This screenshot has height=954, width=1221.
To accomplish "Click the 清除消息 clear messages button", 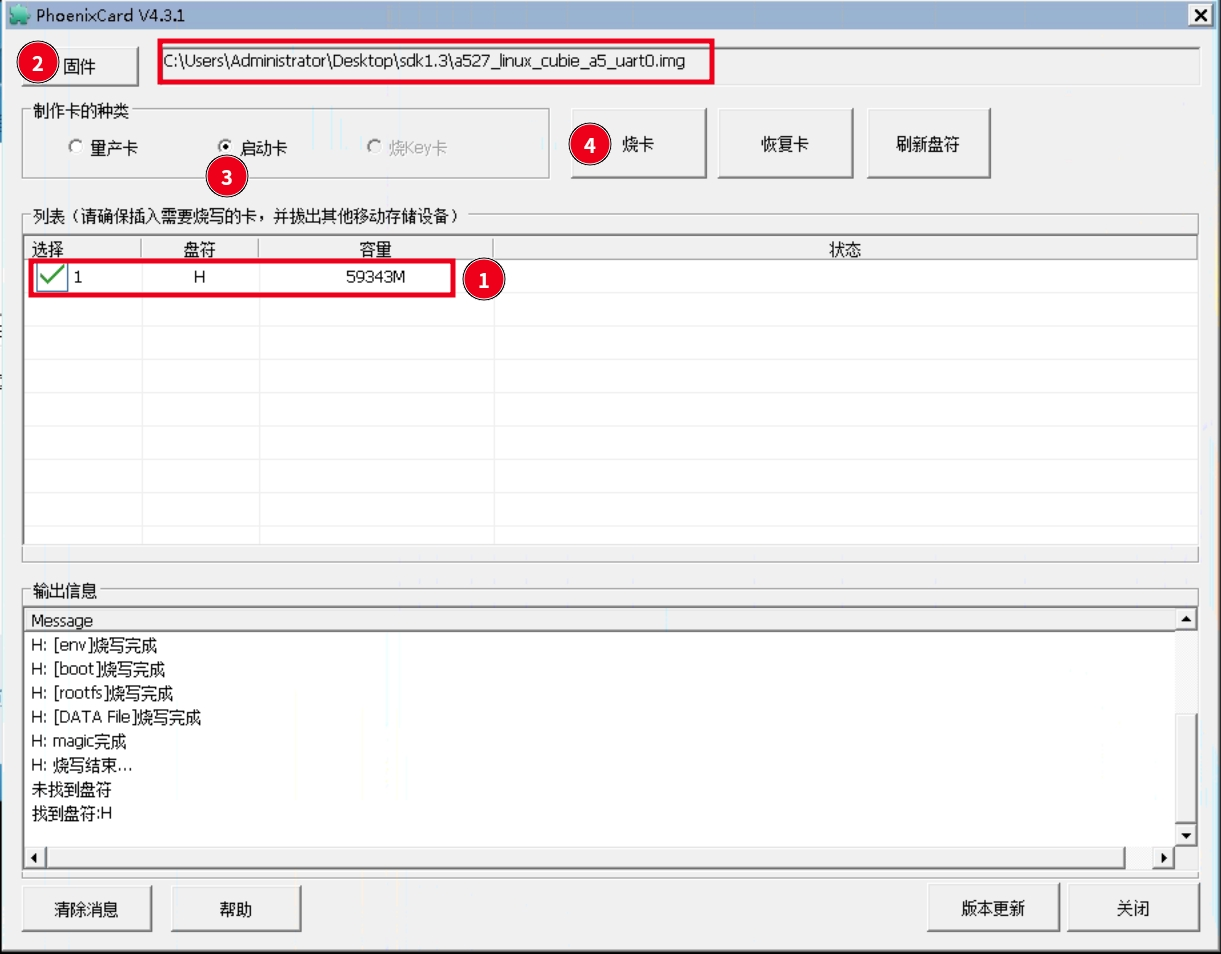I will point(86,909).
